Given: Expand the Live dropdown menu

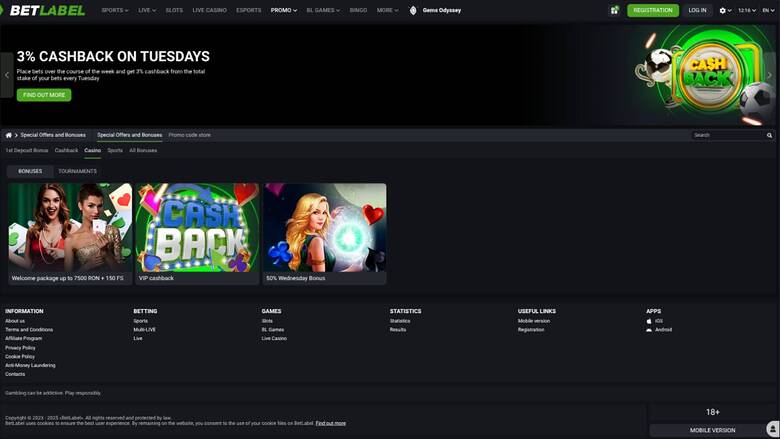Looking at the screenshot, I should point(147,10).
